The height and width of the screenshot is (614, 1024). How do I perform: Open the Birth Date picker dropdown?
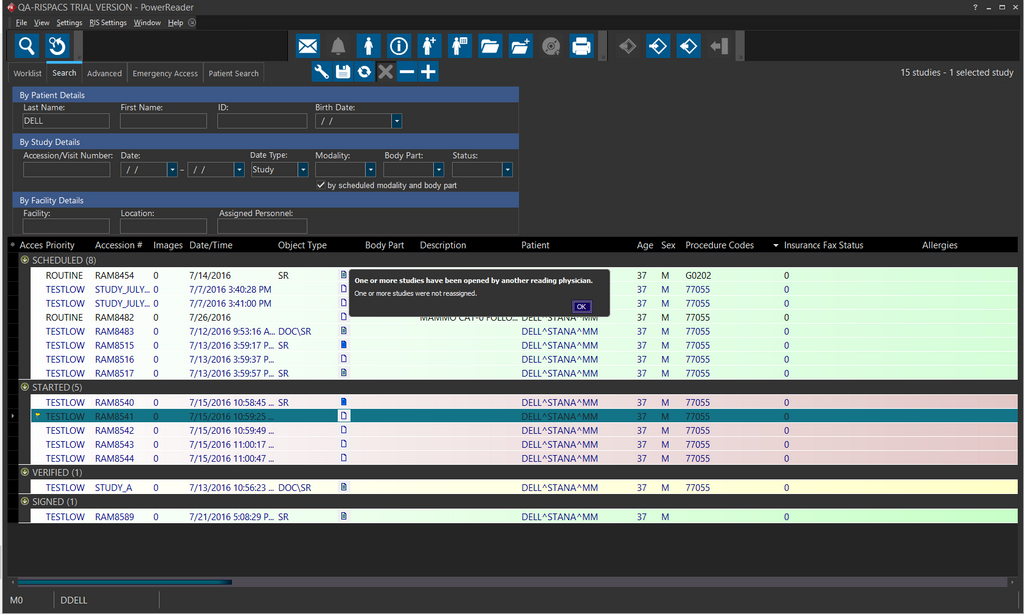coord(397,121)
